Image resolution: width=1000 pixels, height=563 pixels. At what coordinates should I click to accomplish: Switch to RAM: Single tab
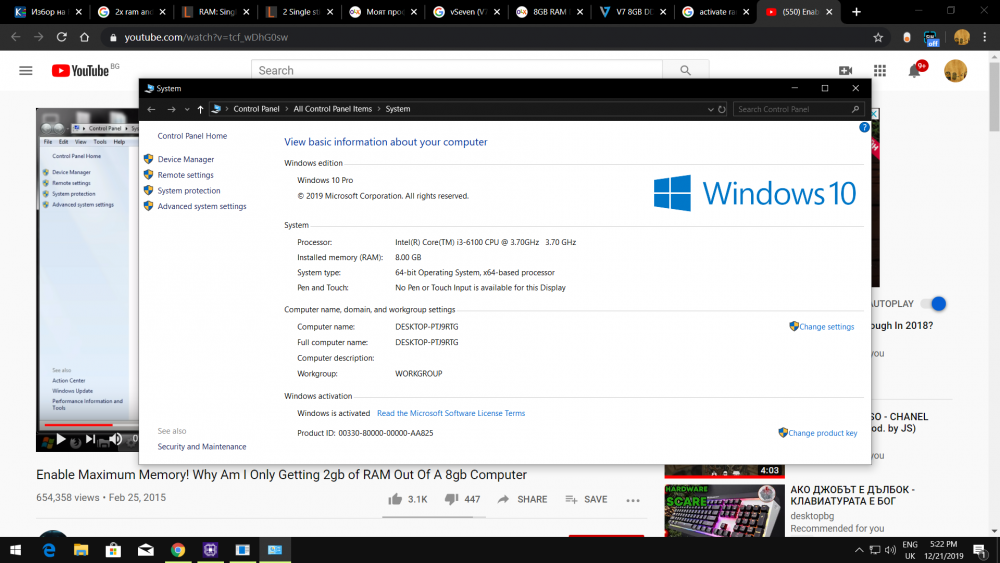coord(216,12)
